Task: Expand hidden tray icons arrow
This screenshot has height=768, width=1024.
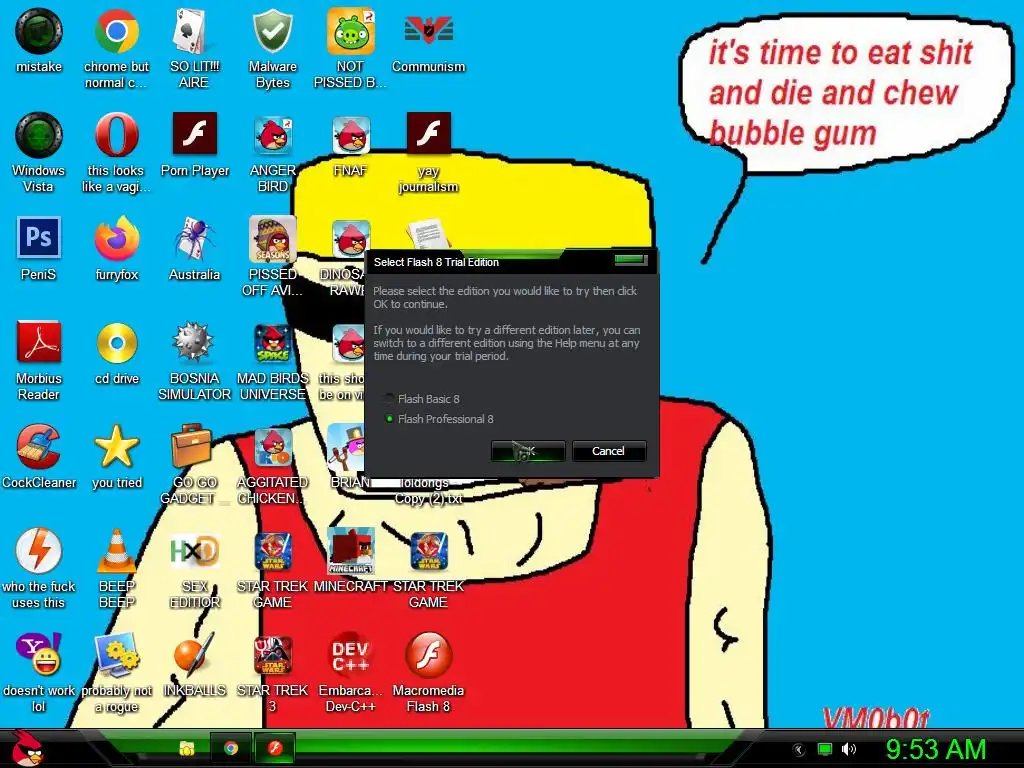Action: pos(799,750)
